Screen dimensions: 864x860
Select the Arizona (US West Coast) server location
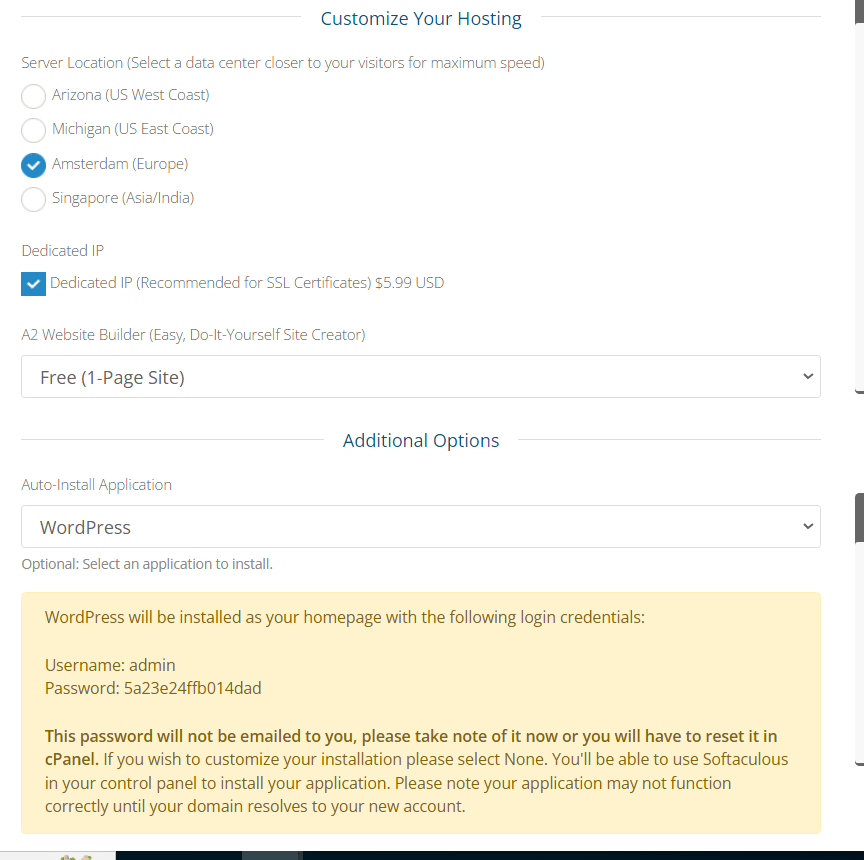[x=33, y=95]
